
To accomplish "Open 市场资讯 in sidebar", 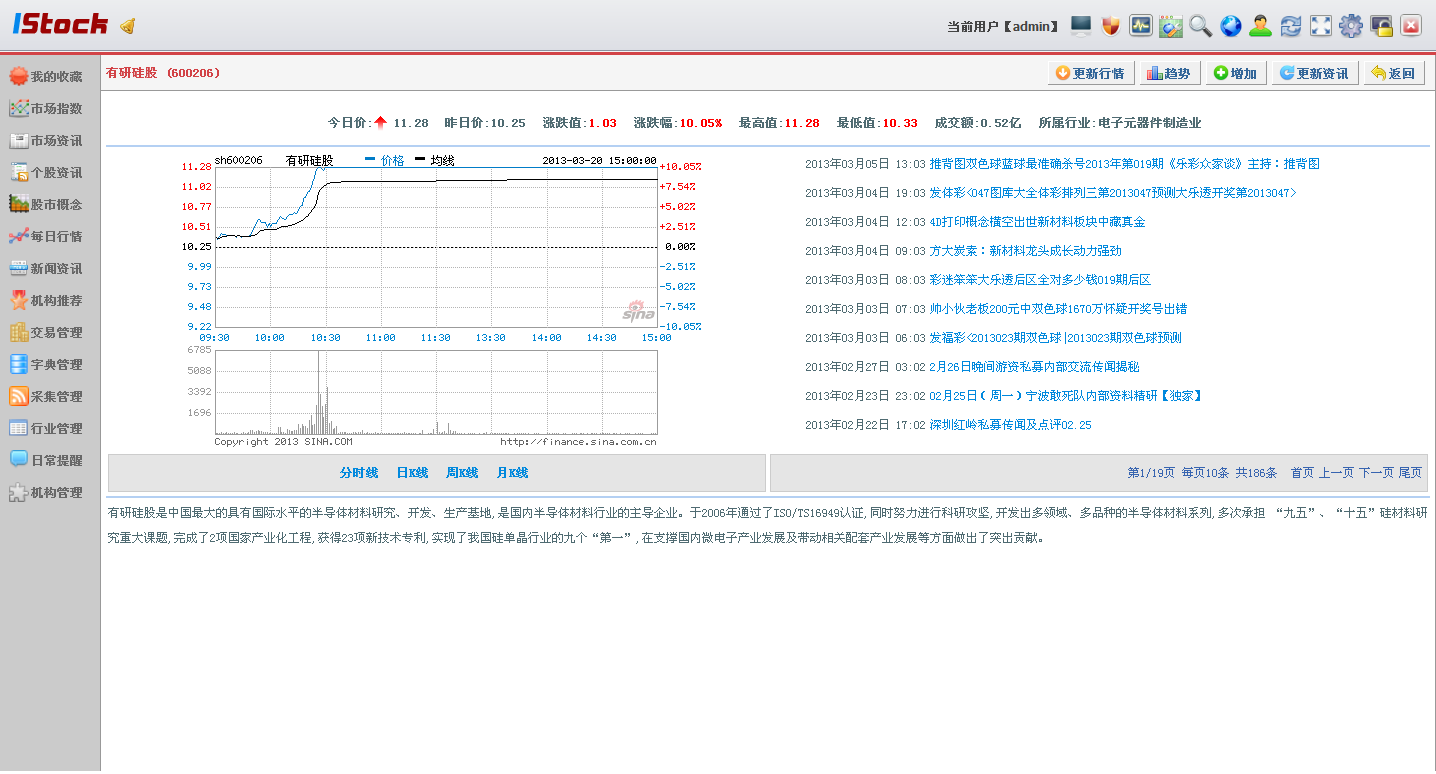I will coord(46,140).
